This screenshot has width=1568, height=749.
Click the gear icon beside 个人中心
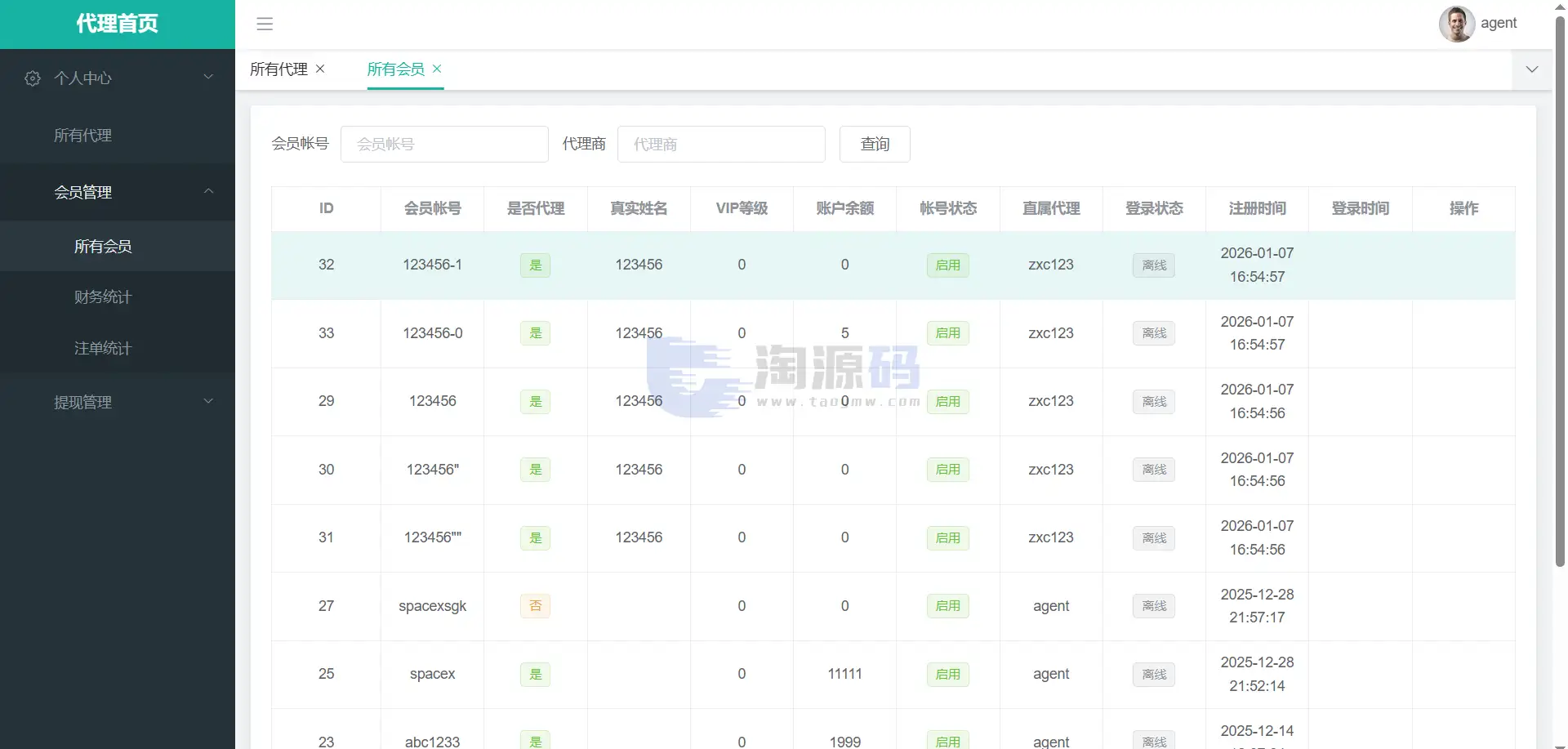coord(33,78)
